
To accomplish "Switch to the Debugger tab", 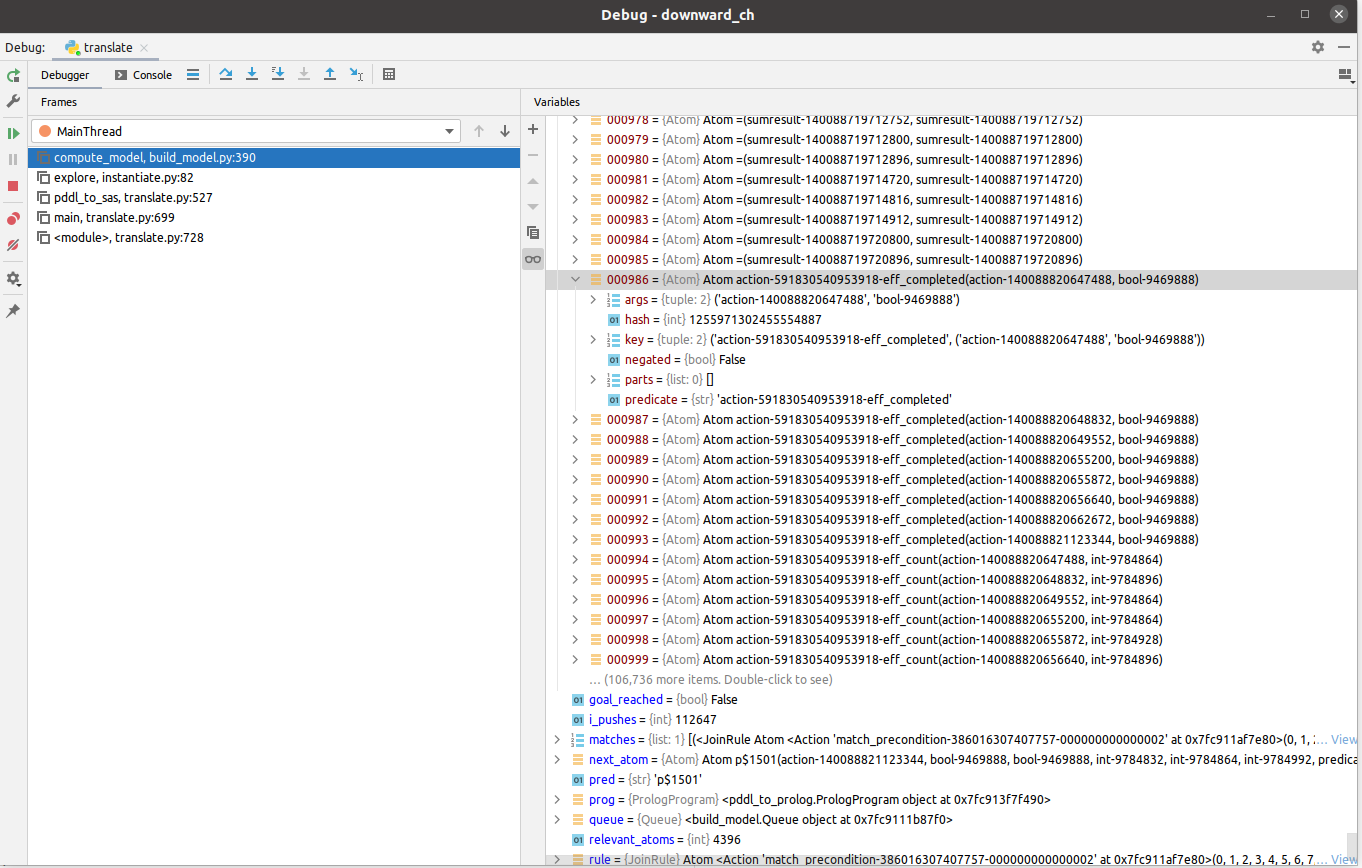I will (65, 75).
